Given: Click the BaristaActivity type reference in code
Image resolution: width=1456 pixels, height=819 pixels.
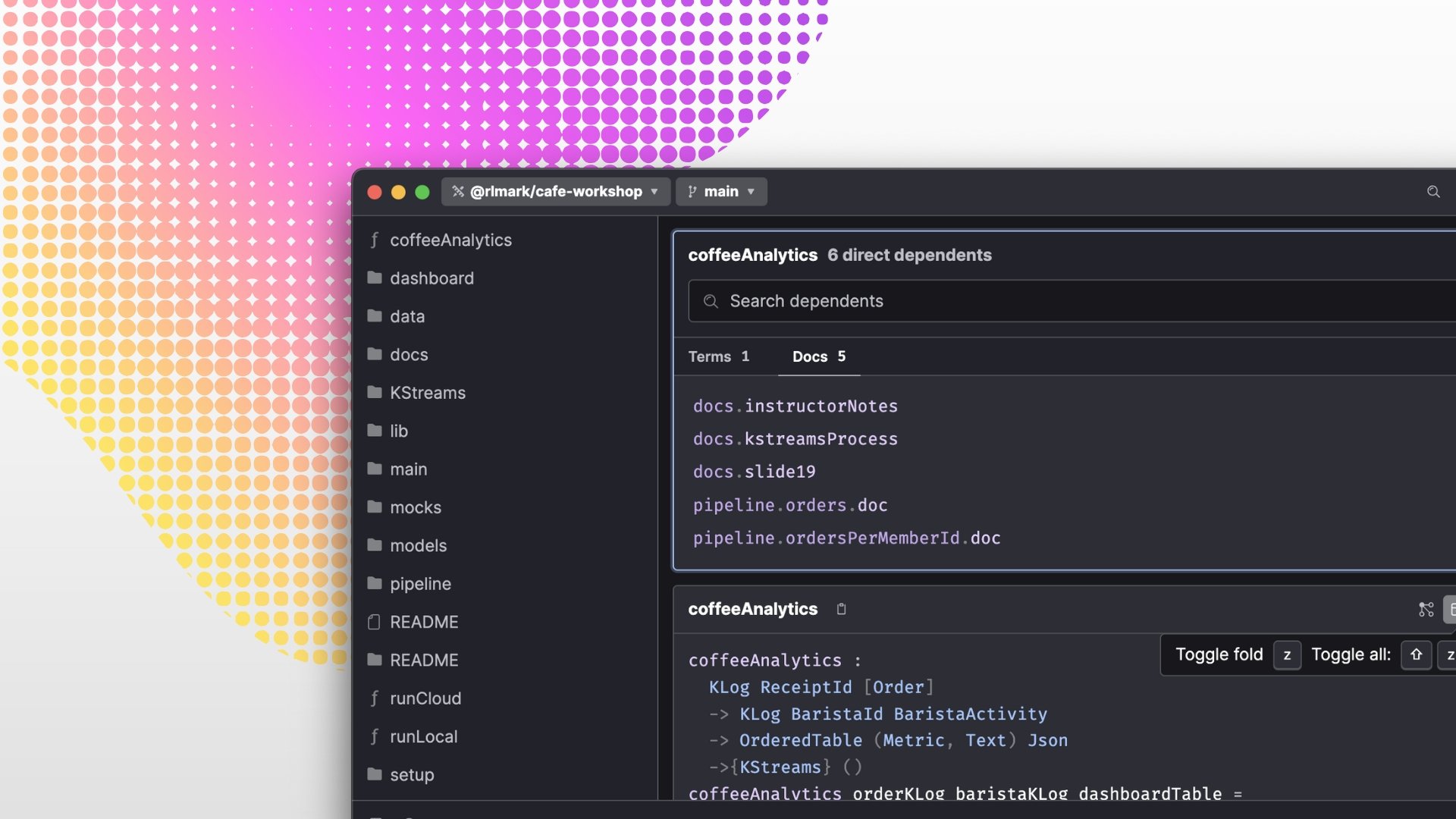Looking at the screenshot, I should coord(970,714).
